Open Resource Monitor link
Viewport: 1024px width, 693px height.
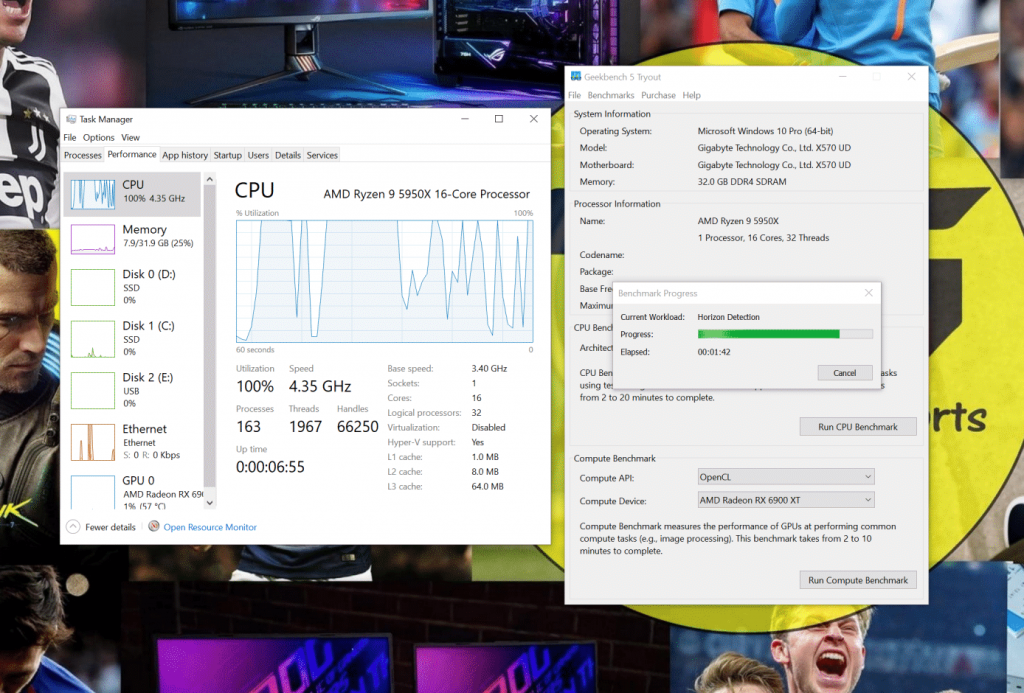click(210, 527)
